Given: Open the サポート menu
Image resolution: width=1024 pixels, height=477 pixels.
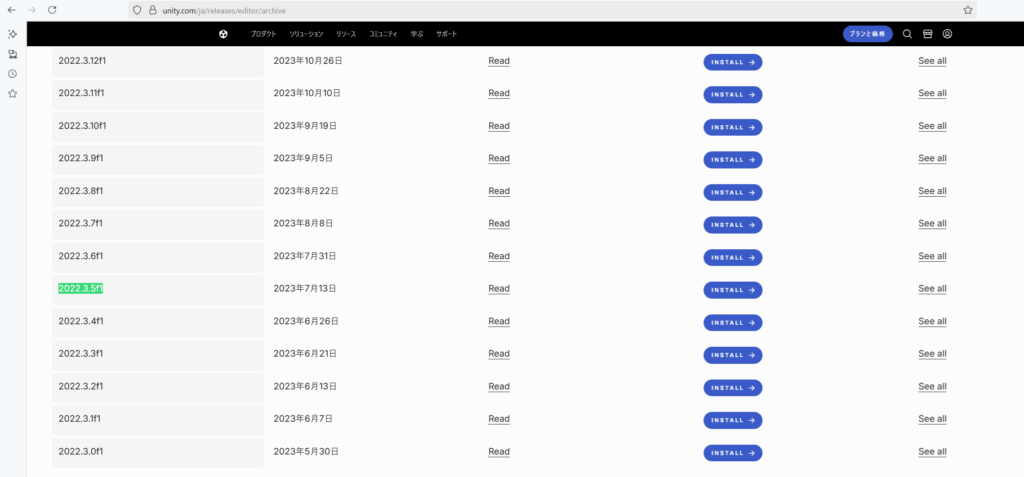Looking at the screenshot, I should [x=447, y=34].
